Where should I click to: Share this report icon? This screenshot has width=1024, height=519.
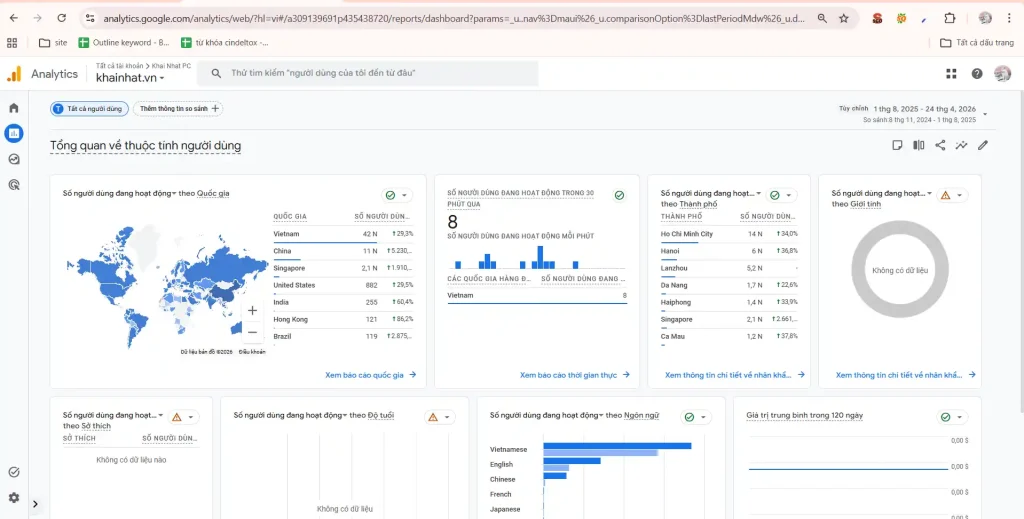click(940, 145)
